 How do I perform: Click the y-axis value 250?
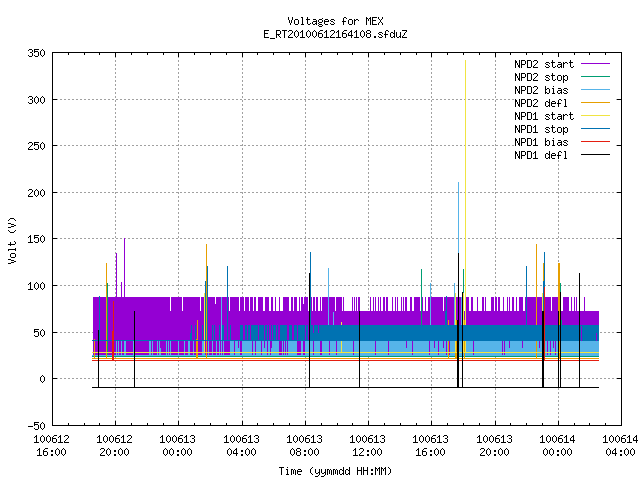click(x=36, y=146)
